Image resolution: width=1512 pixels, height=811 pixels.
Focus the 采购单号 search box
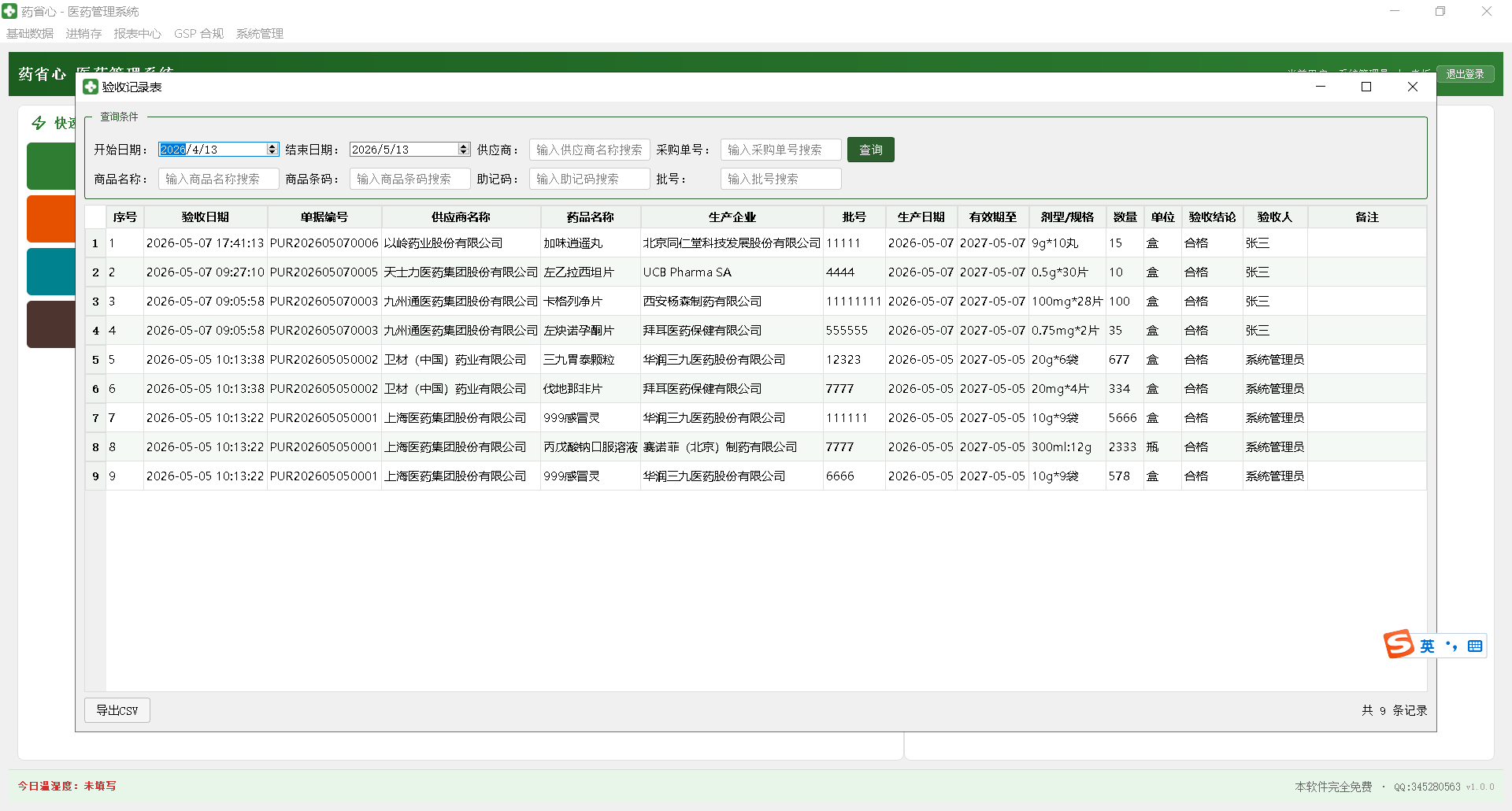[780, 150]
